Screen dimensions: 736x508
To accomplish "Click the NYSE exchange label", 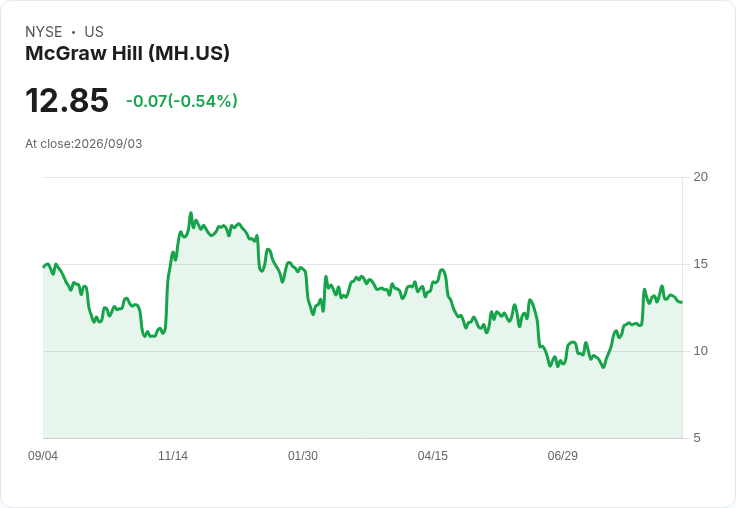I will point(44,32).
